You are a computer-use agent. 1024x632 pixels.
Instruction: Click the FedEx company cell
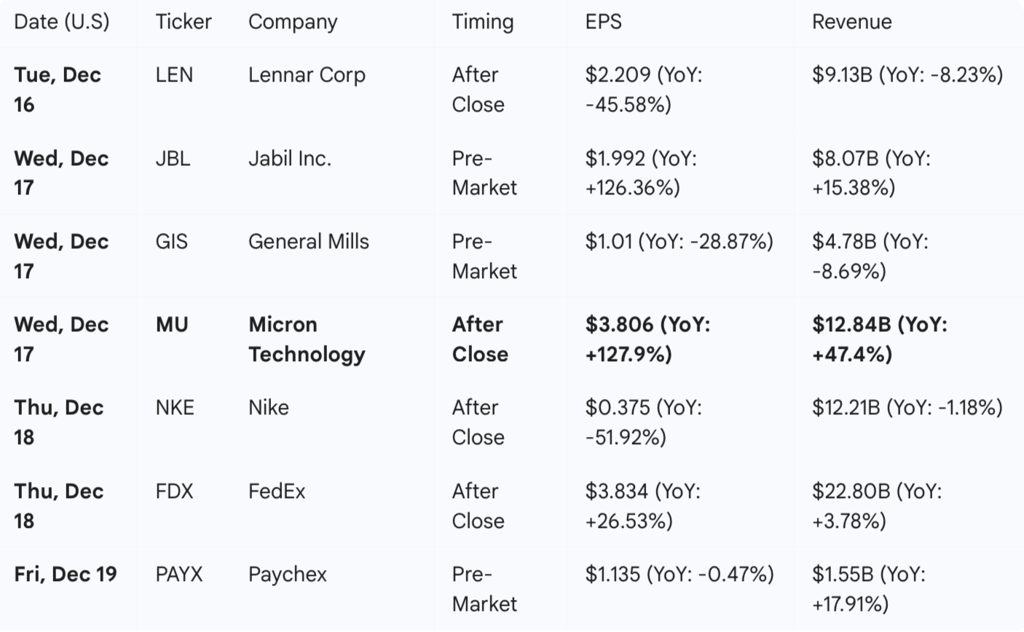pos(277,491)
